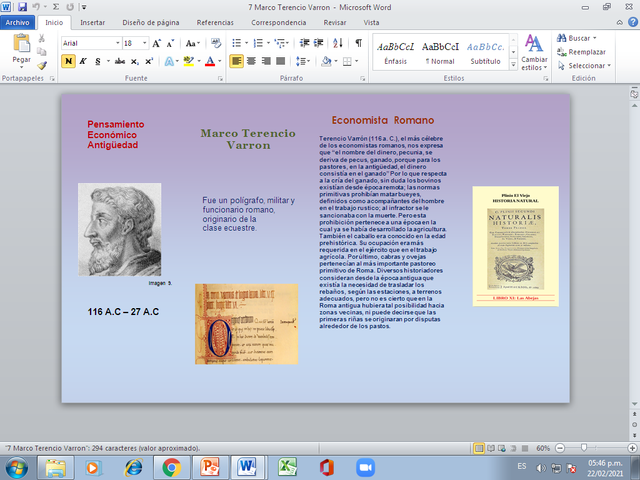Image resolution: width=640 pixels, height=480 pixels.
Task: Switch to web layout view
Action: [x=502, y=448]
